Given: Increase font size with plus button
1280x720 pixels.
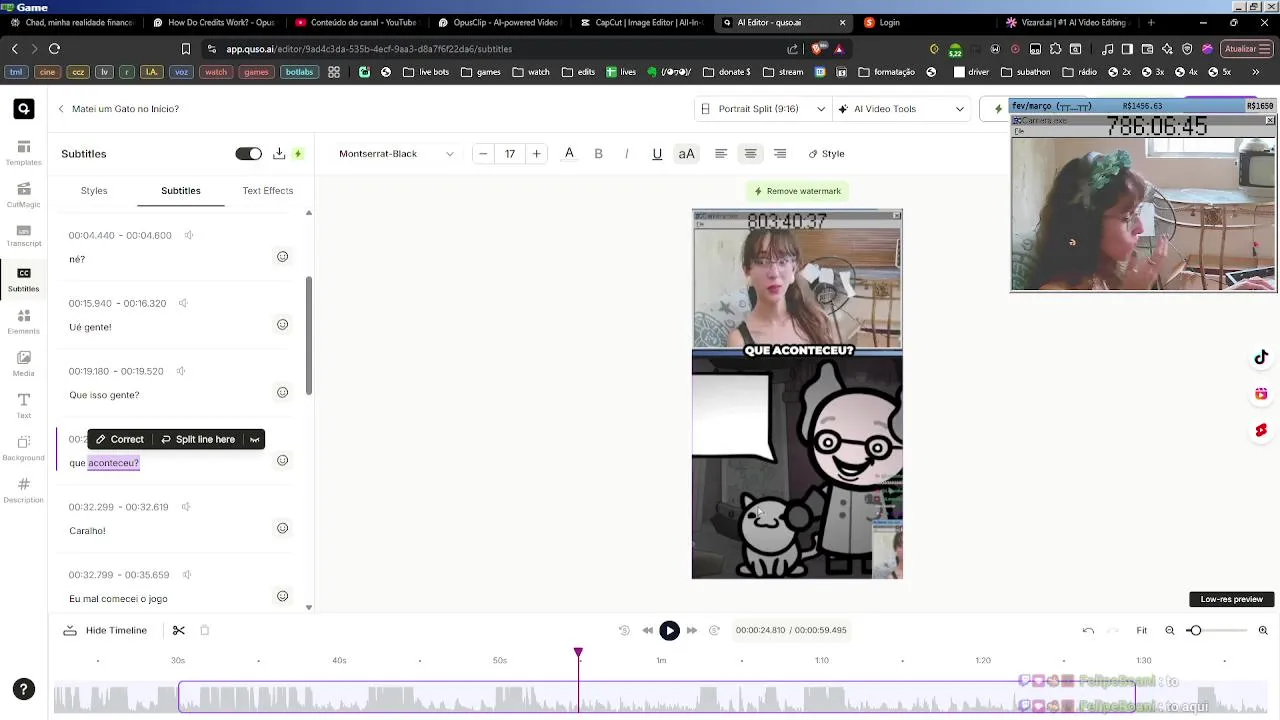Looking at the screenshot, I should click(536, 154).
